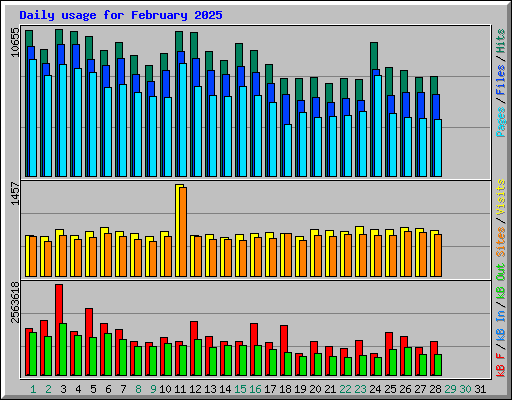Click day 16 on the x-axis
512x400 pixels.
click(255, 389)
